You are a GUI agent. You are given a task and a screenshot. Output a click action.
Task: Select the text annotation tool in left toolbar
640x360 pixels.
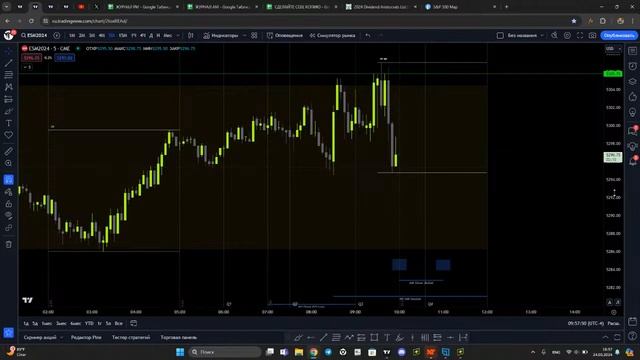pos(9,123)
